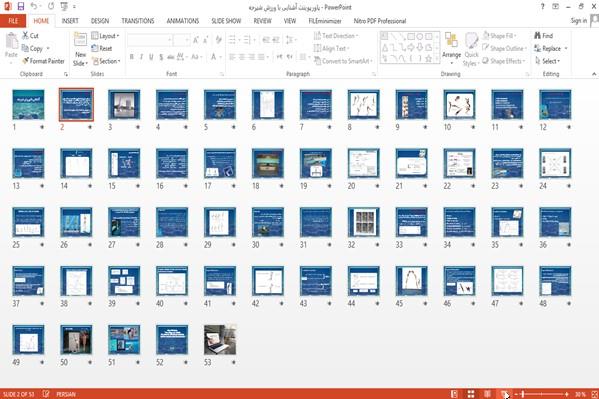Viewport: 599px width, 399px height.
Task: Open the FILE tab
Action: click(x=13, y=21)
